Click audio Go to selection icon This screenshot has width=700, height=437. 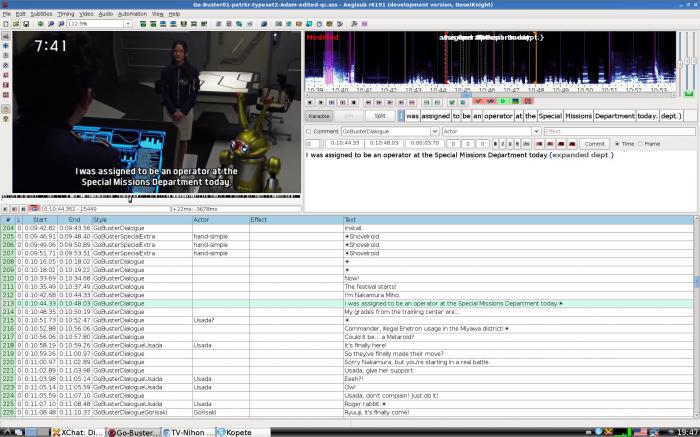click(463, 102)
